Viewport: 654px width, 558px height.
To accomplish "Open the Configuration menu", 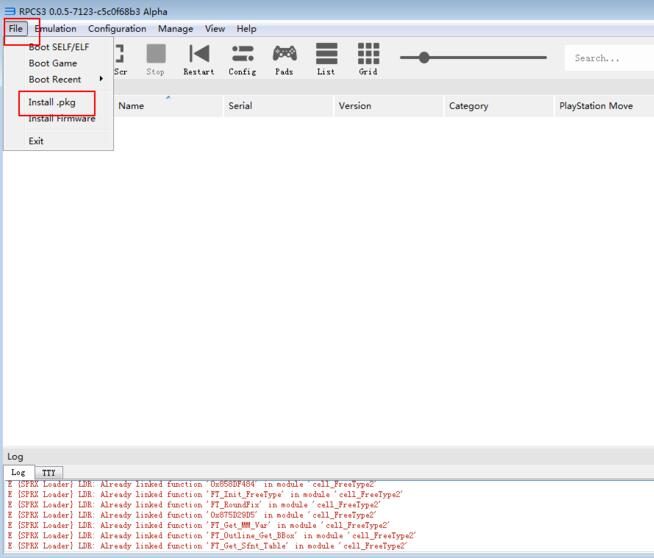I will click(x=117, y=29).
